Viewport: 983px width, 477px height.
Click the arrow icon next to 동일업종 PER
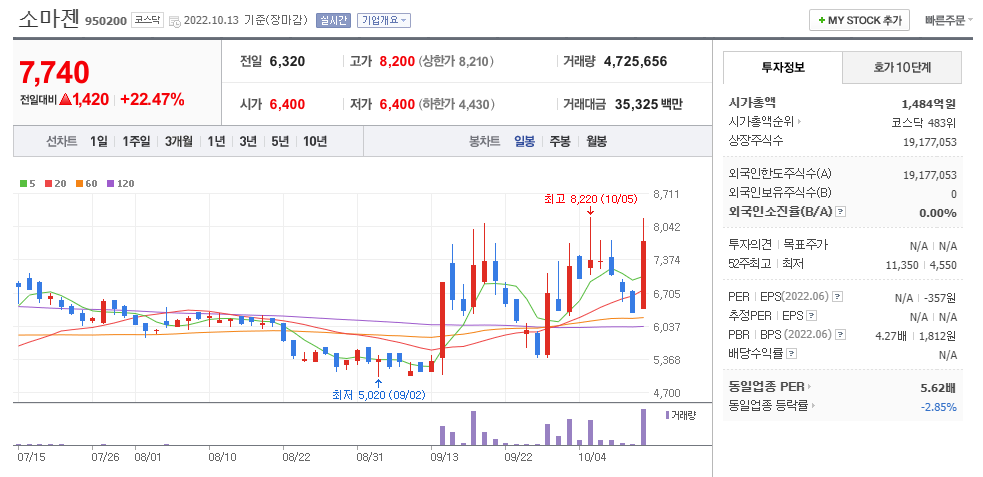[x=809, y=387]
